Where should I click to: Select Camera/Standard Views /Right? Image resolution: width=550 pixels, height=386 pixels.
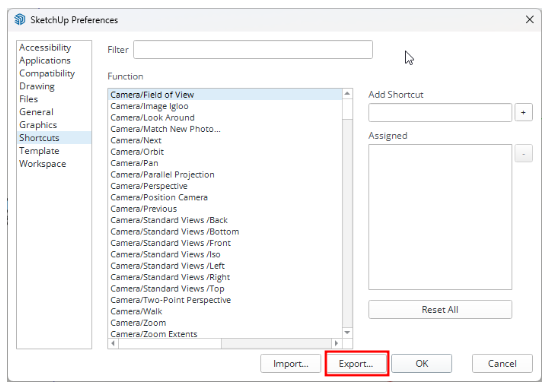[x=225, y=277]
